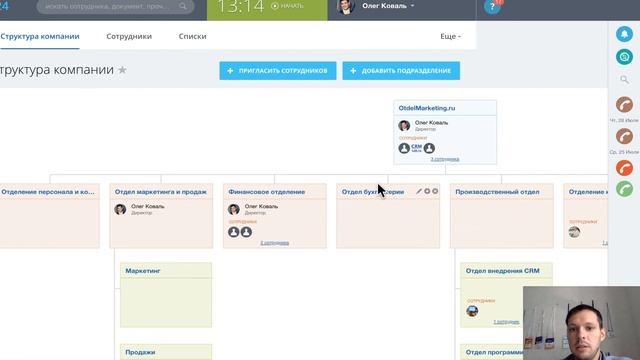The height and width of the screenshot is (360, 640).
Task: Click Олег Коваль name in Отдел маркетинга и продаж
Action: point(148,206)
